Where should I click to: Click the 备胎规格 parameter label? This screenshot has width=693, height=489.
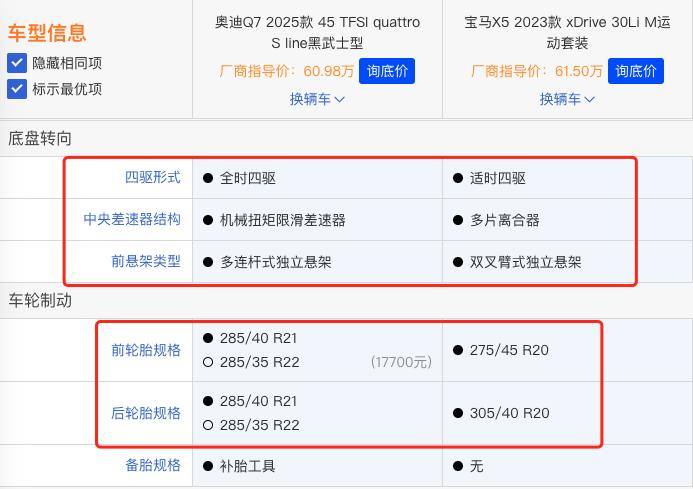point(152,465)
